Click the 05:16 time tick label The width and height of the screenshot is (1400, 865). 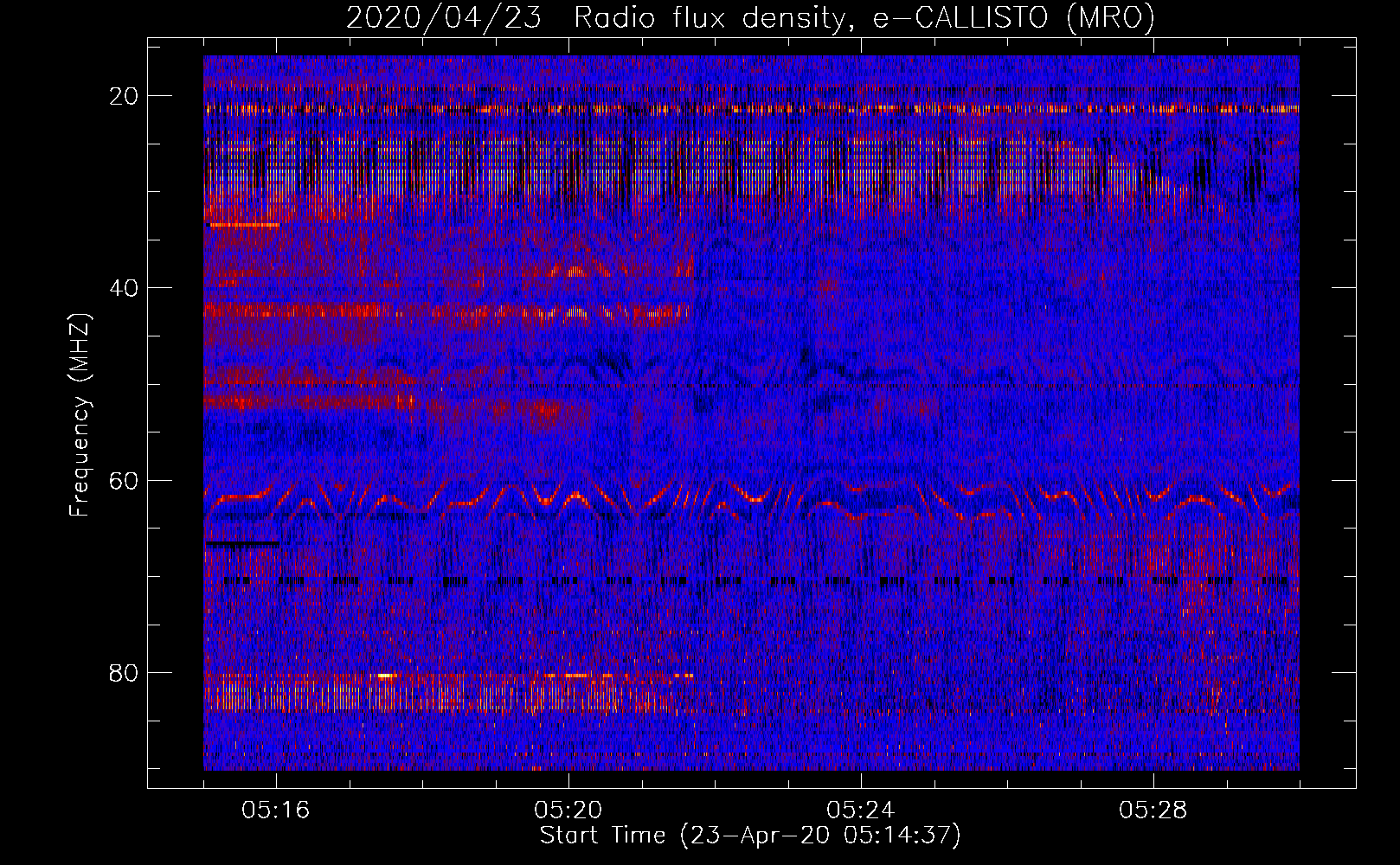point(276,811)
